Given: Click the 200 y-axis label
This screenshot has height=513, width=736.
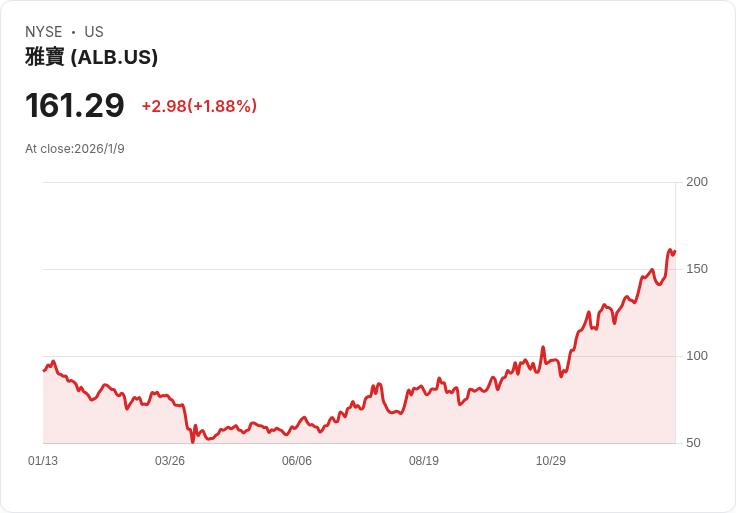Looking at the screenshot, I should pos(697,182).
